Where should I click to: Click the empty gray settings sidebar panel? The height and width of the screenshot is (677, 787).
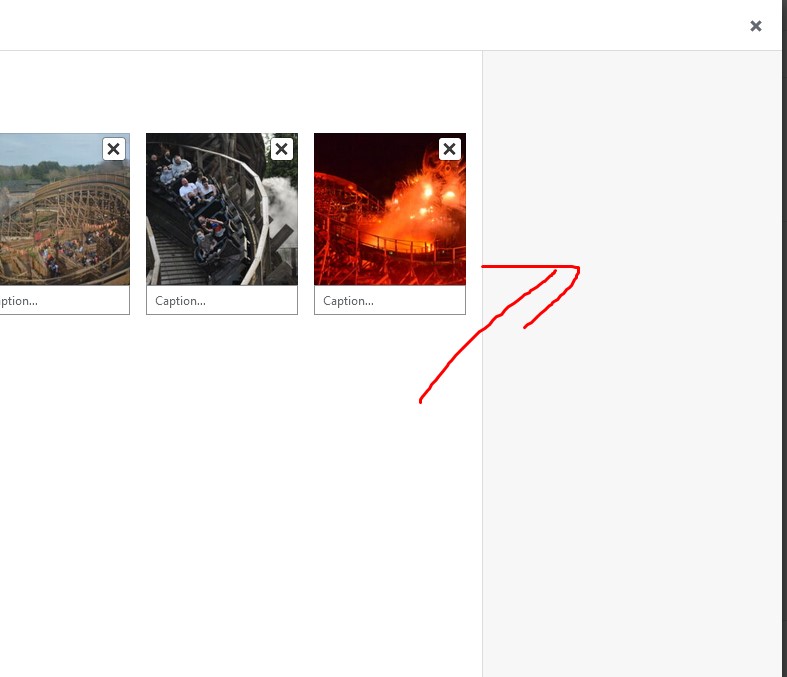click(x=632, y=452)
